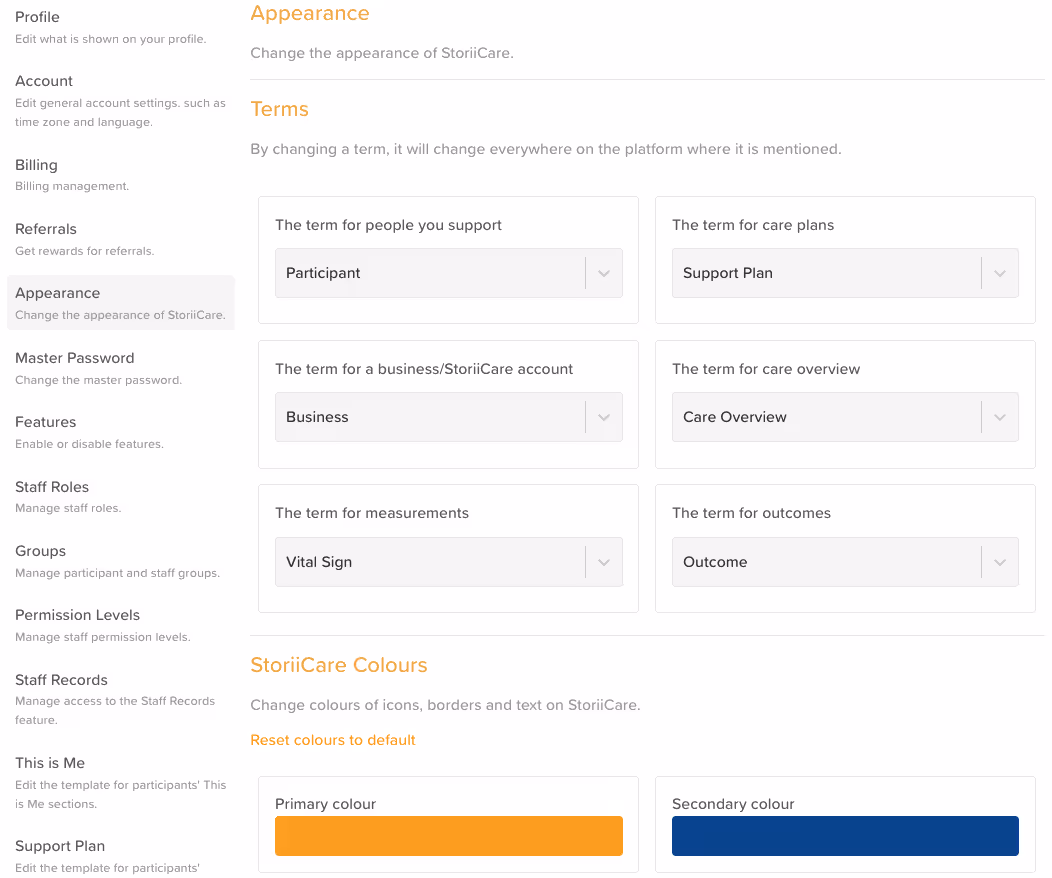
Task: Open the Care Overview term dropdown
Action: (x=845, y=417)
